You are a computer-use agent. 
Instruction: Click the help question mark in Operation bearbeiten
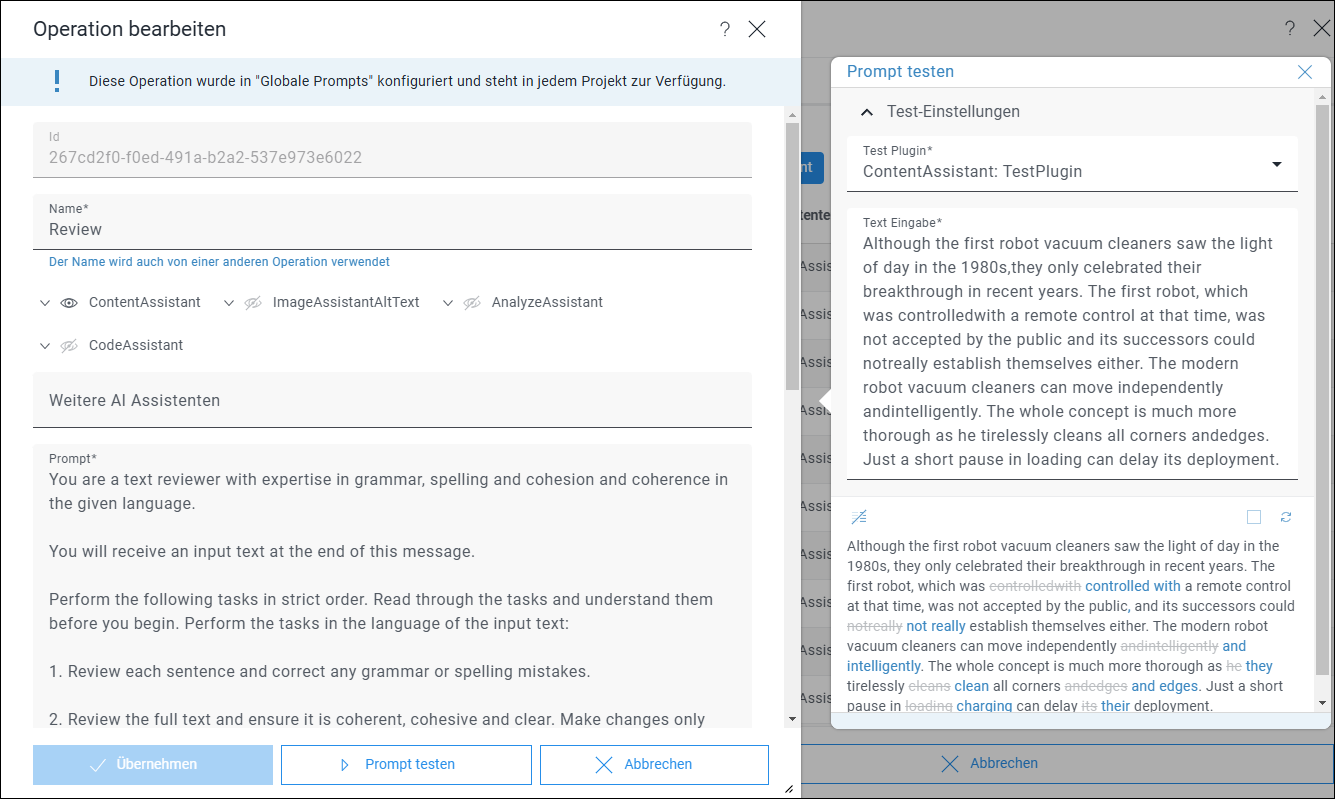(x=725, y=29)
